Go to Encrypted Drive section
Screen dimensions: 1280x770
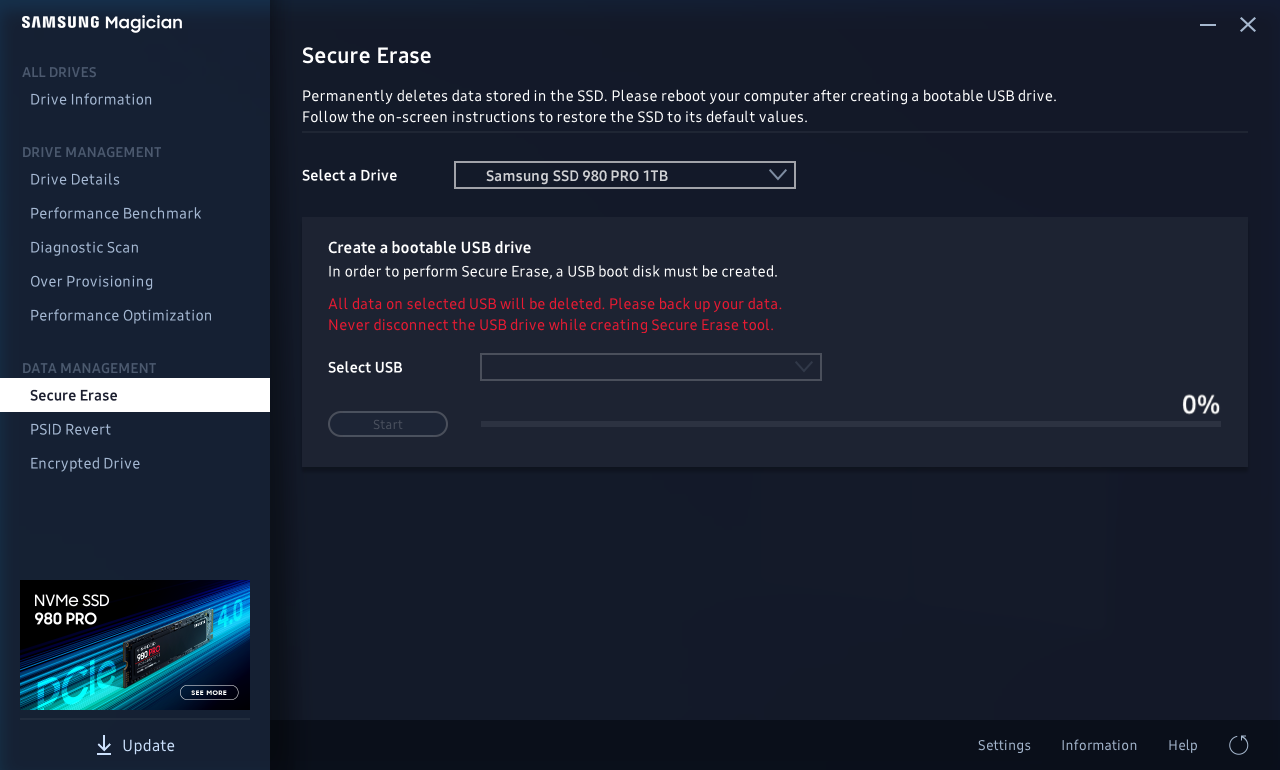(85, 463)
